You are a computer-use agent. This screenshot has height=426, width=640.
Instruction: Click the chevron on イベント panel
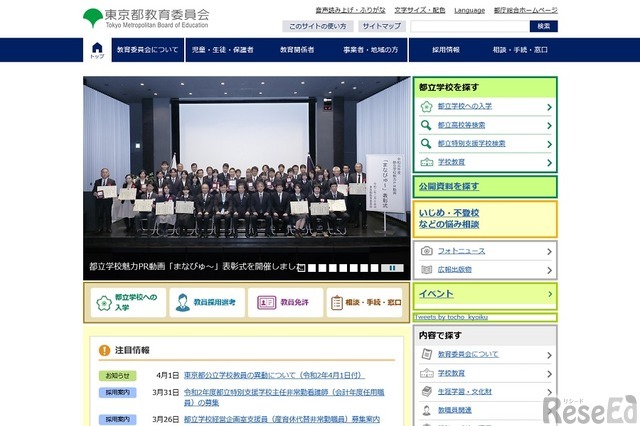550,294
